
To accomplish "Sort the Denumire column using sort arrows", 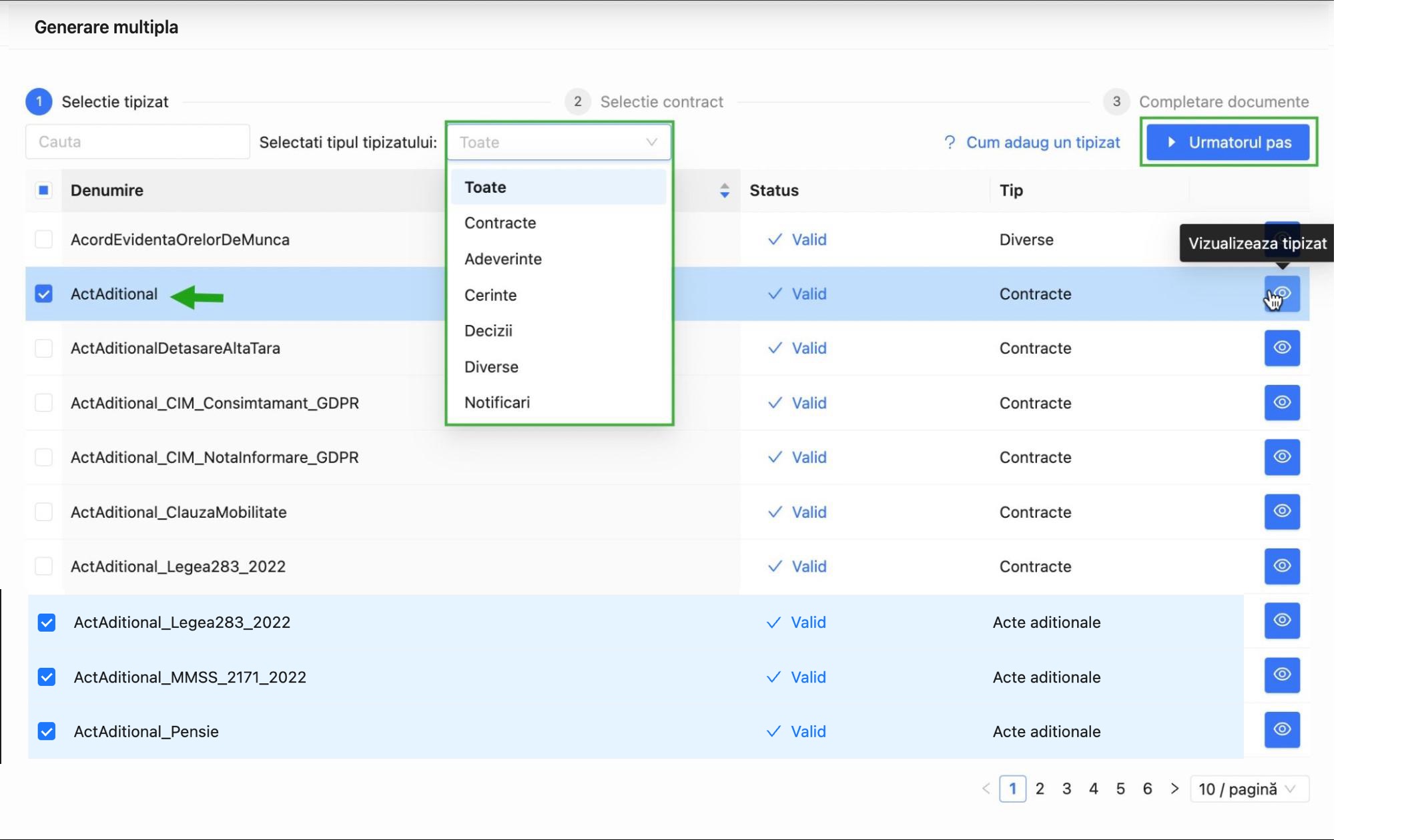I will (725, 191).
